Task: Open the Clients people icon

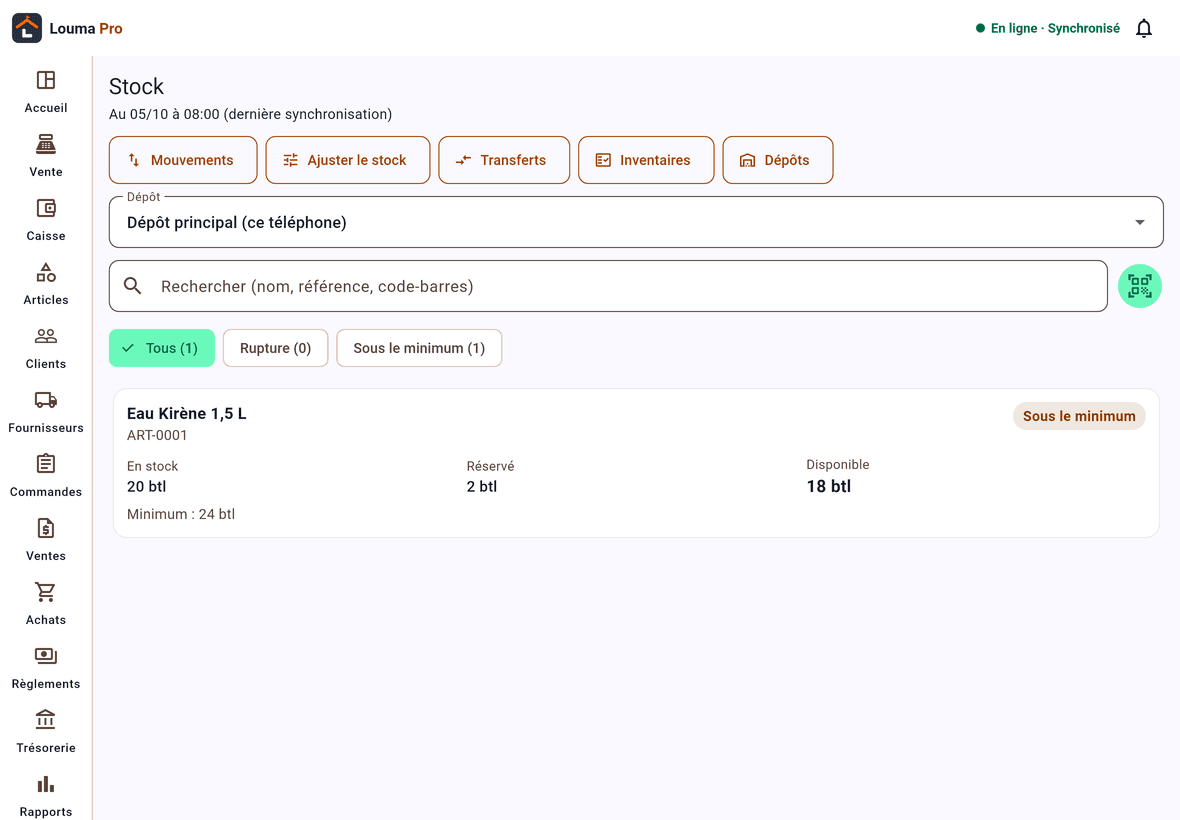Action: [46, 336]
